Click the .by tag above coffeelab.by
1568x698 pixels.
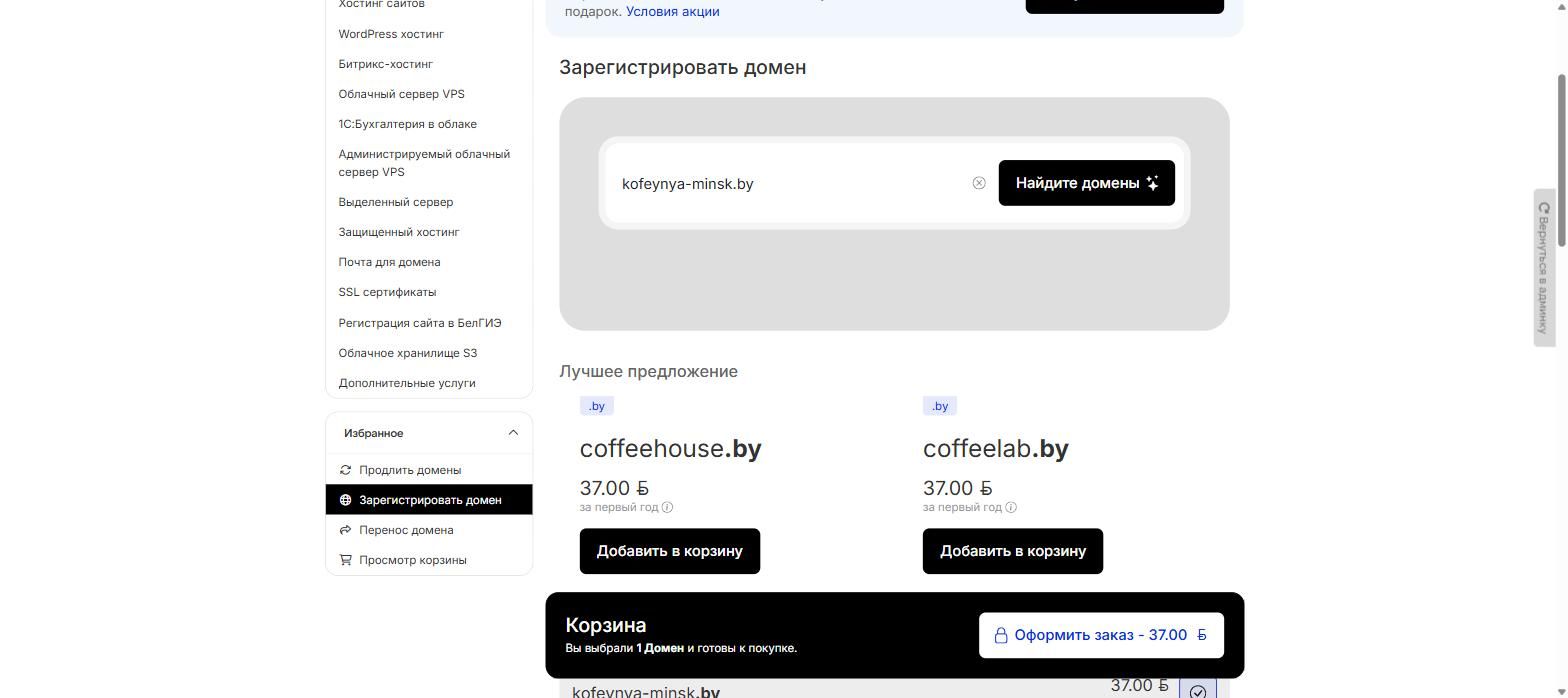click(x=940, y=406)
